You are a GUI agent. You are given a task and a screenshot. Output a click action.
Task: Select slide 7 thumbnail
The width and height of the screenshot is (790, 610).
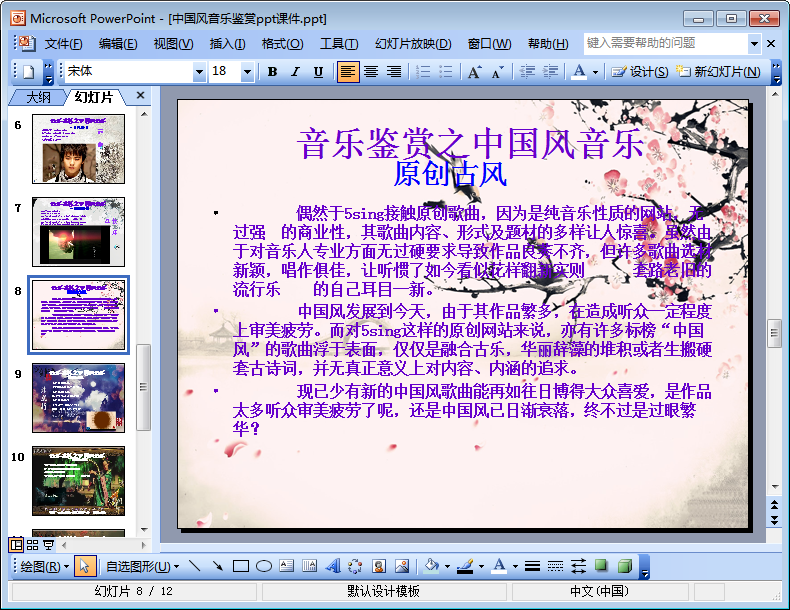coord(79,232)
